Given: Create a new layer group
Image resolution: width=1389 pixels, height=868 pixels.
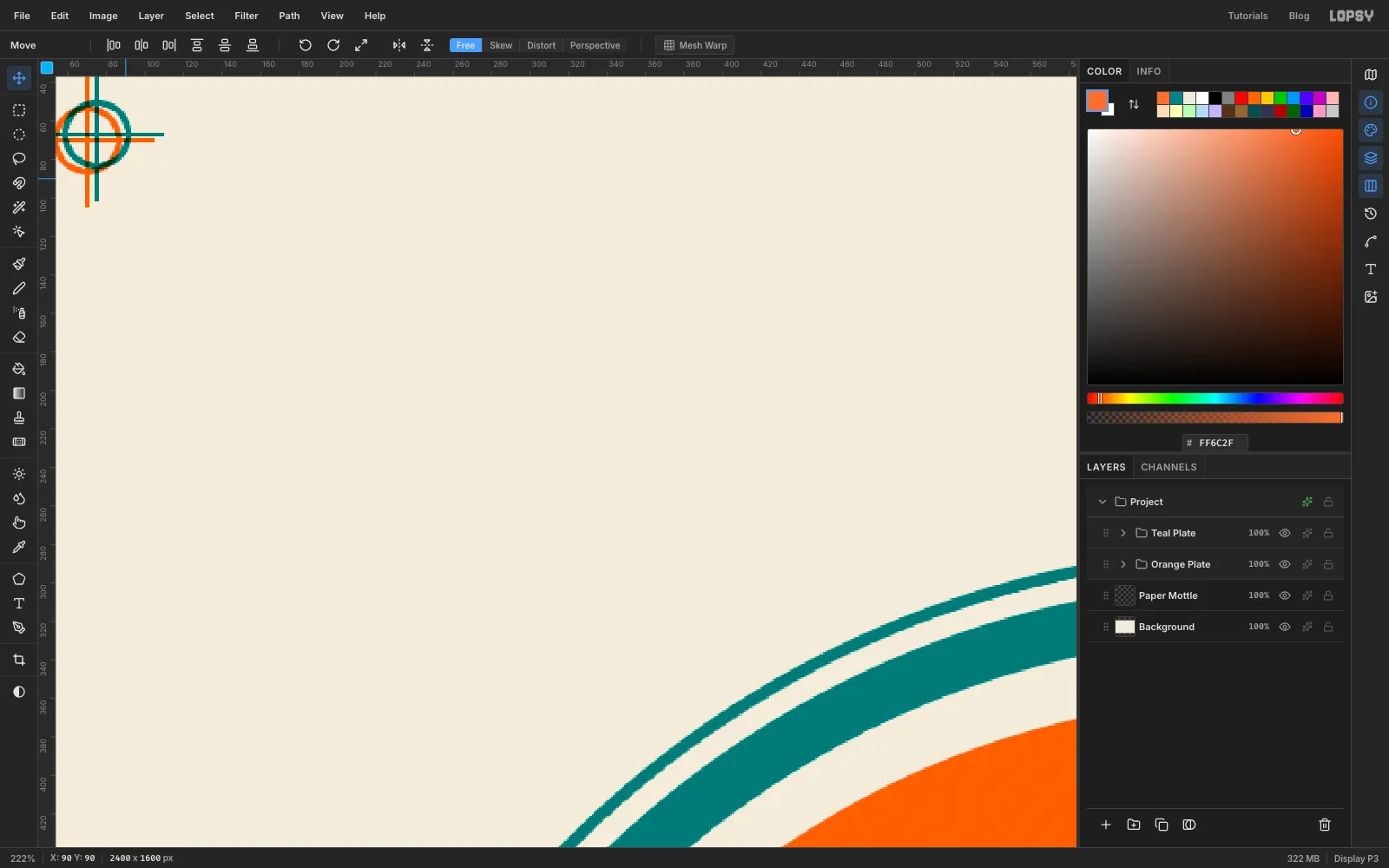Looking at the screenshot, I should (1134, 825).
